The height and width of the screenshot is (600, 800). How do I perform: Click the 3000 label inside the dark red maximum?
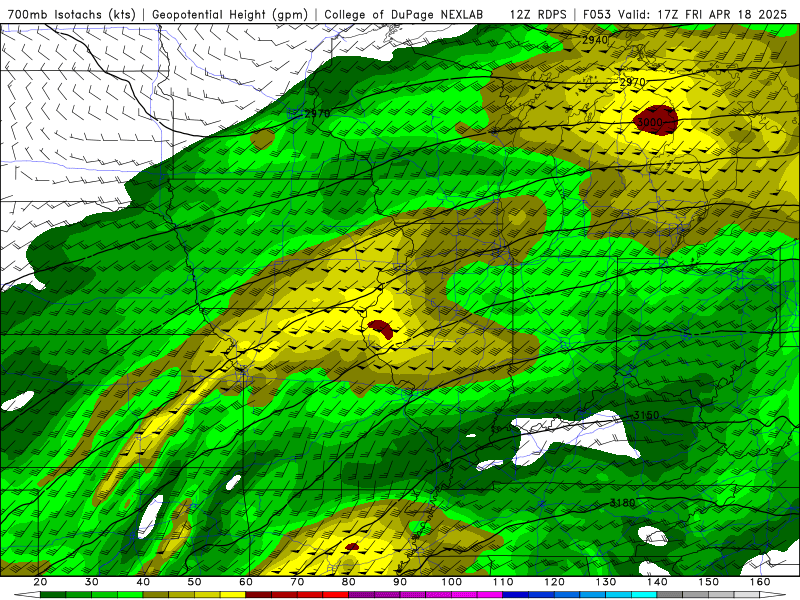pyautogui.click(x=650, y=122)
